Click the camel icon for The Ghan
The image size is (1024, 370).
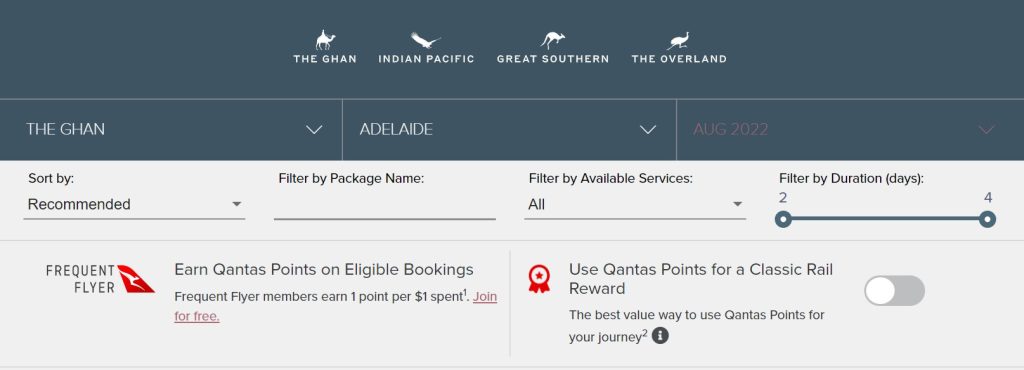tap(325, 40)
